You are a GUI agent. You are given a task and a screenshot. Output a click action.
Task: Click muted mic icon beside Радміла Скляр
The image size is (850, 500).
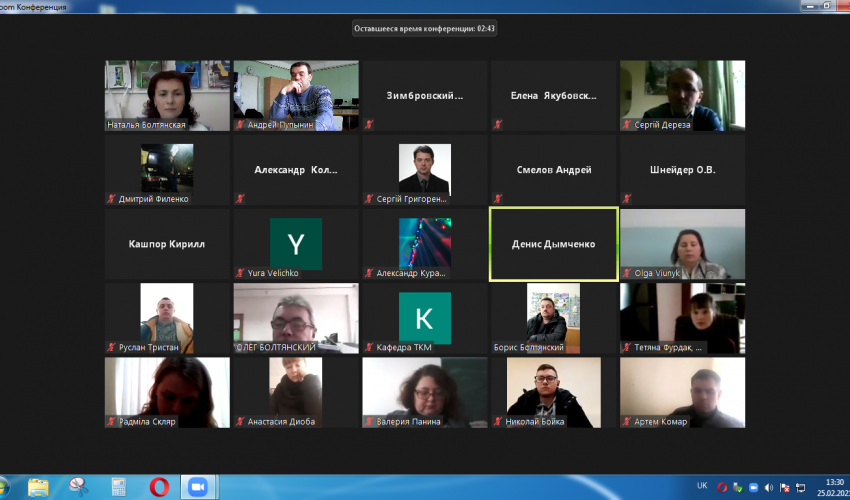point(111,421)
